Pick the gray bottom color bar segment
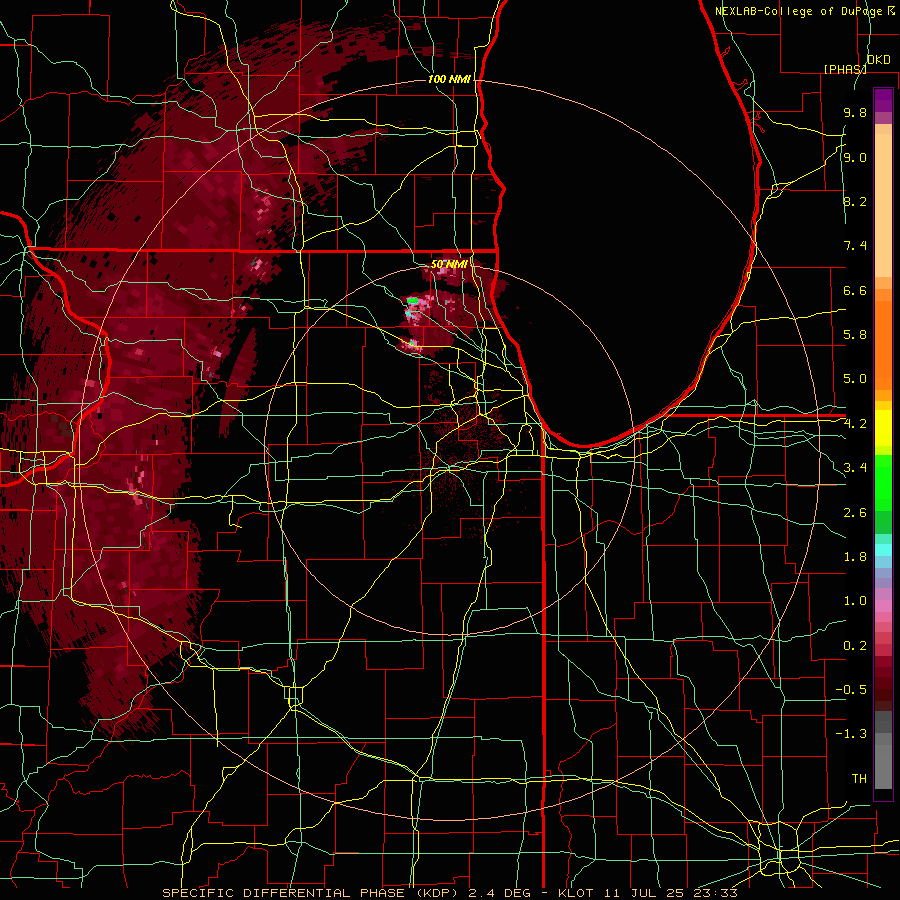This screenshot has width=900, height=900. pyautogui.click(x=883, y=766)
